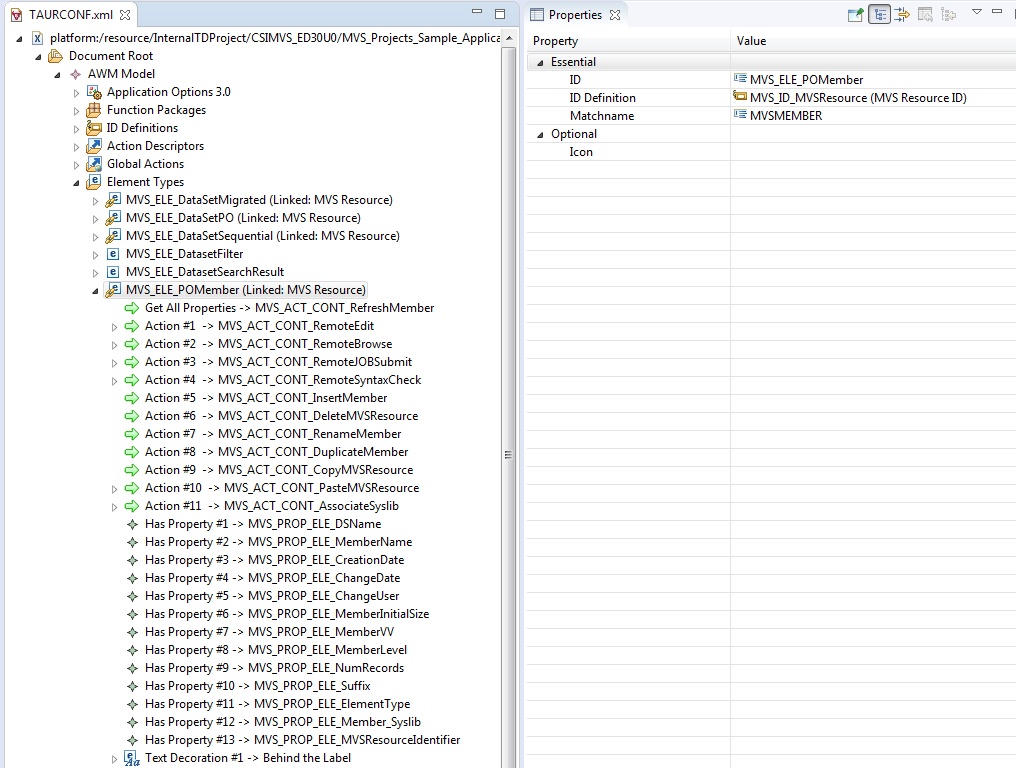The image size is (1016, 768).
Task: Click the Global Actions icon
Action: pyautogui.click(x=94, y=164)
